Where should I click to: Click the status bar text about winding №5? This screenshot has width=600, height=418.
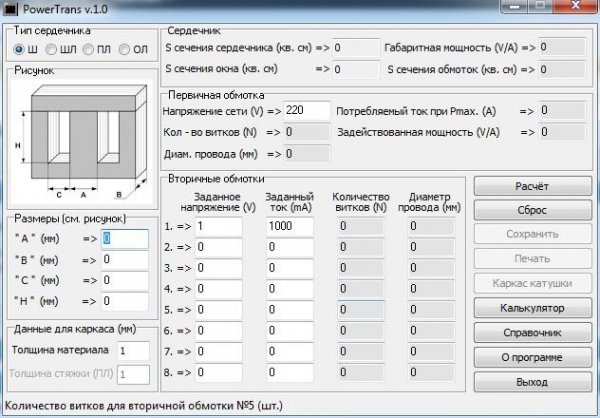pyautogui.click(x=144, y=406)
